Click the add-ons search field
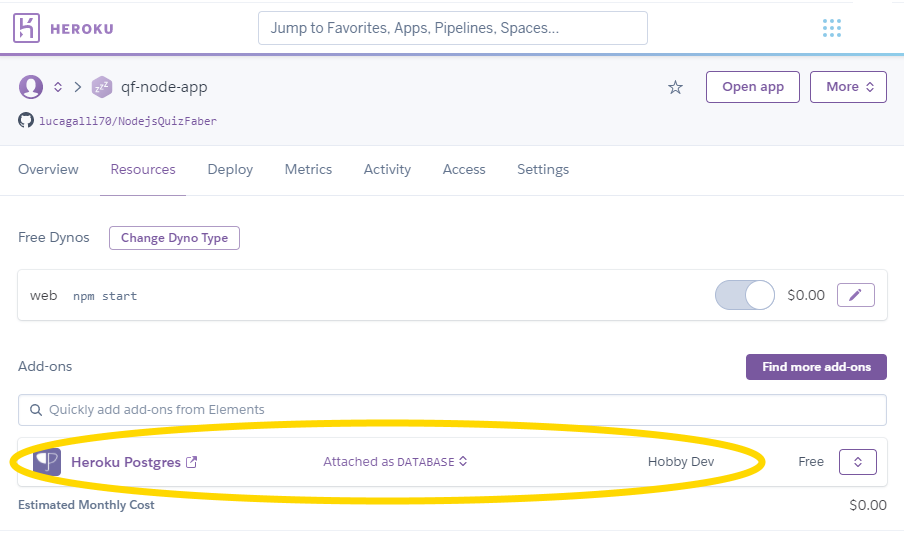The height and width of the screenshot is (533, 904). [x=452, y=410]
